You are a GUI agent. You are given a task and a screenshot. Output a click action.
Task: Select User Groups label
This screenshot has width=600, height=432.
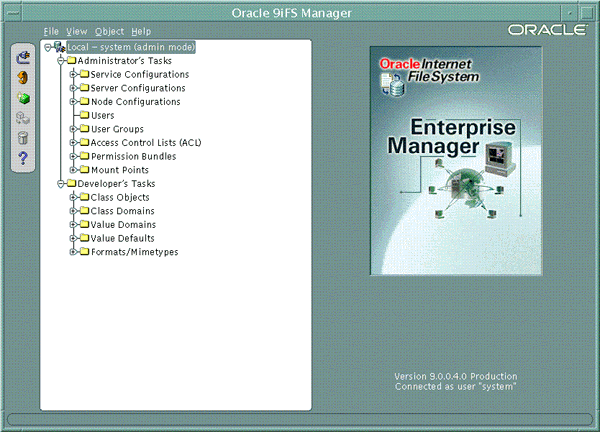pyautogui.click(x=117, y=129)
